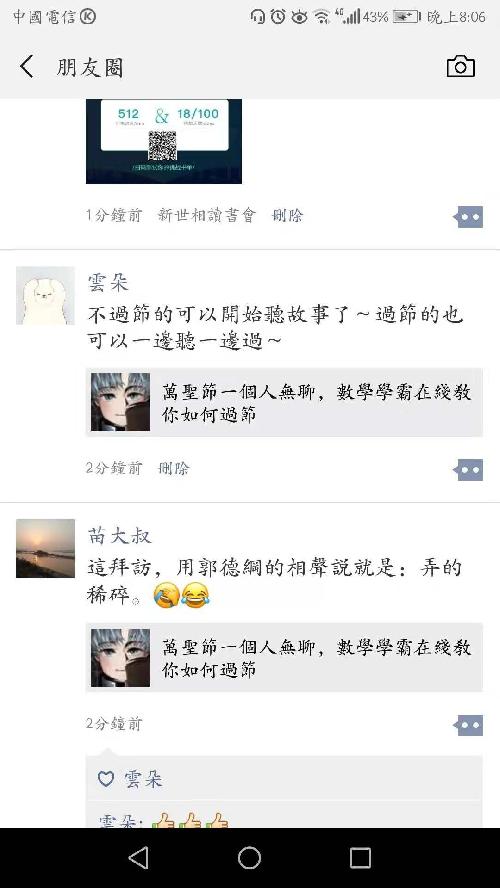The image size is (500, 888).
Task: Tap 刪除 on the 新世相讀書會 post
Action: (288, 215)
